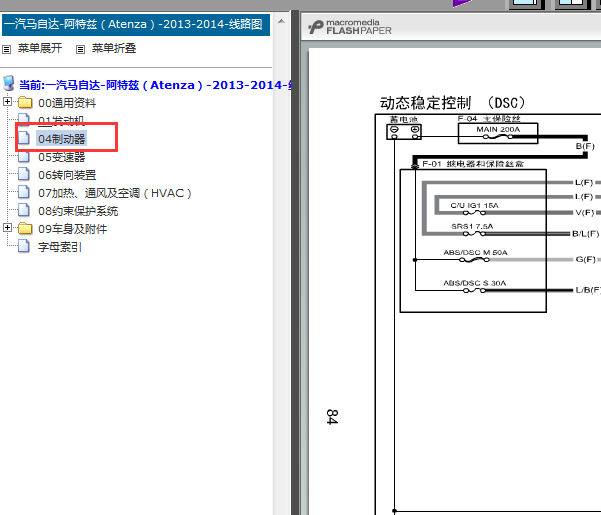Click the F-01 relay and fuse box label
This screenshot has width=601, height=515.
(x=473, y=164)
